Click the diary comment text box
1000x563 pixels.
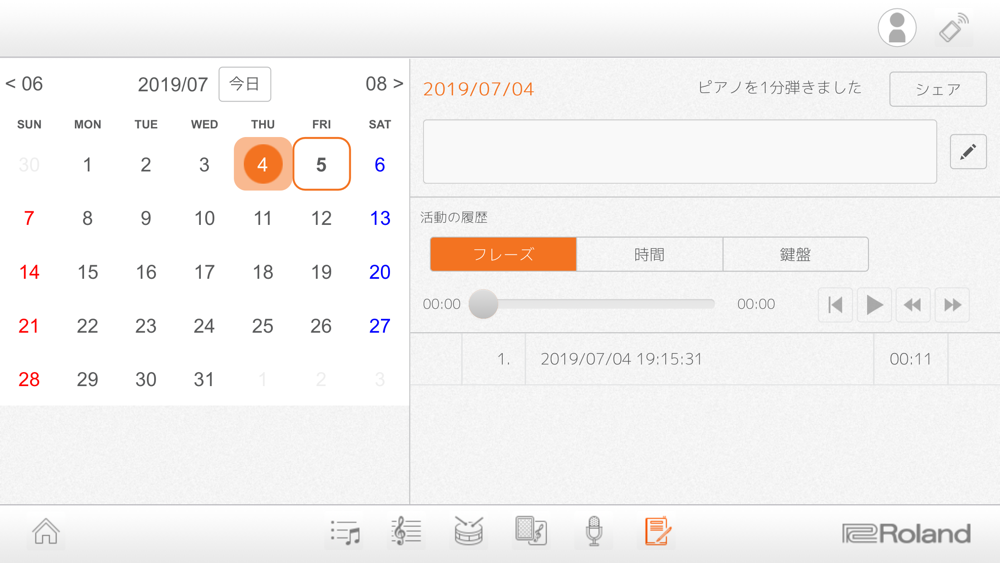pos(680,152)
